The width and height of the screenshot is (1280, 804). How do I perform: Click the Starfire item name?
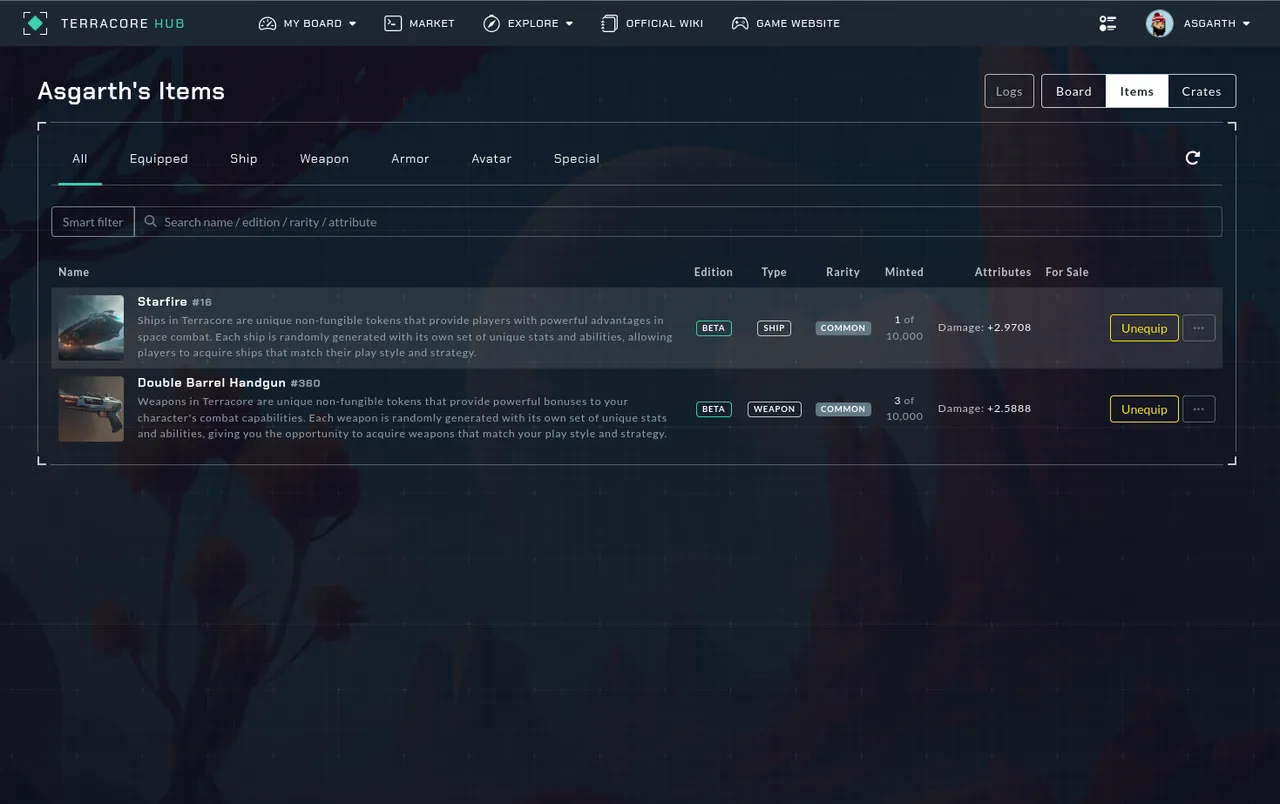point(162,302)
